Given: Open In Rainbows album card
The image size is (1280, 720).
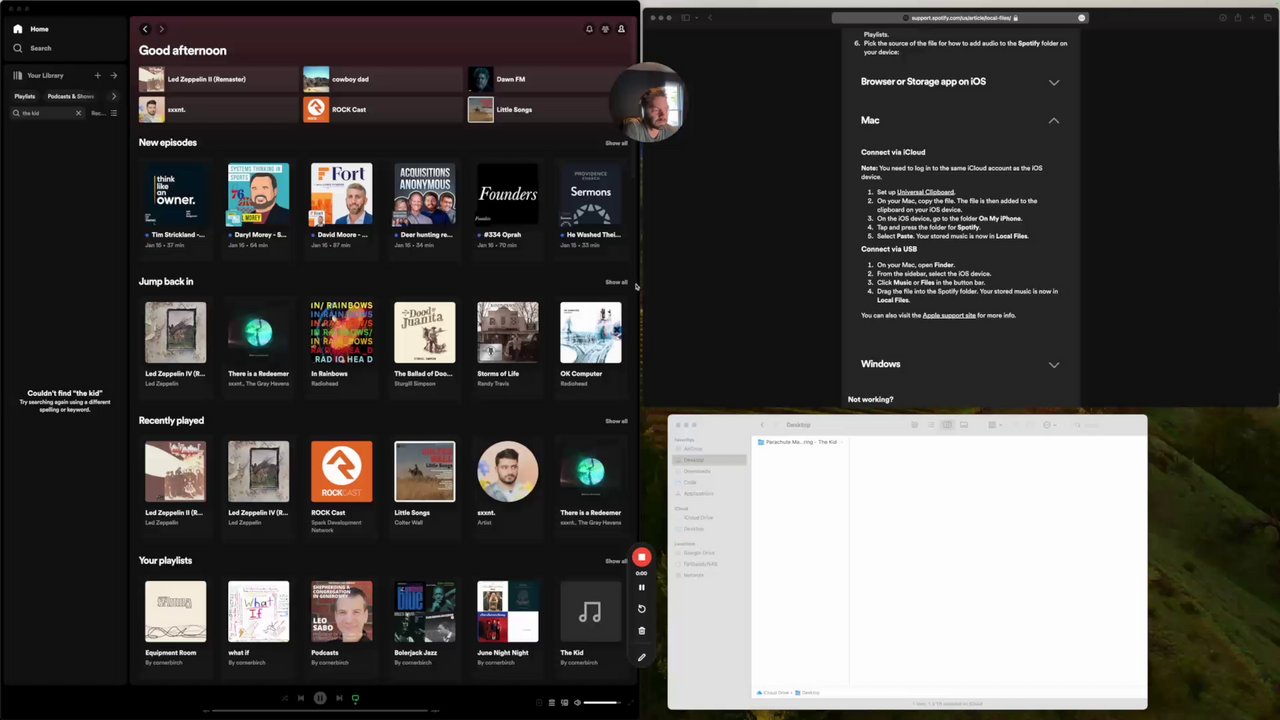Looking at the screenshot, I should (x=341, y=344).
